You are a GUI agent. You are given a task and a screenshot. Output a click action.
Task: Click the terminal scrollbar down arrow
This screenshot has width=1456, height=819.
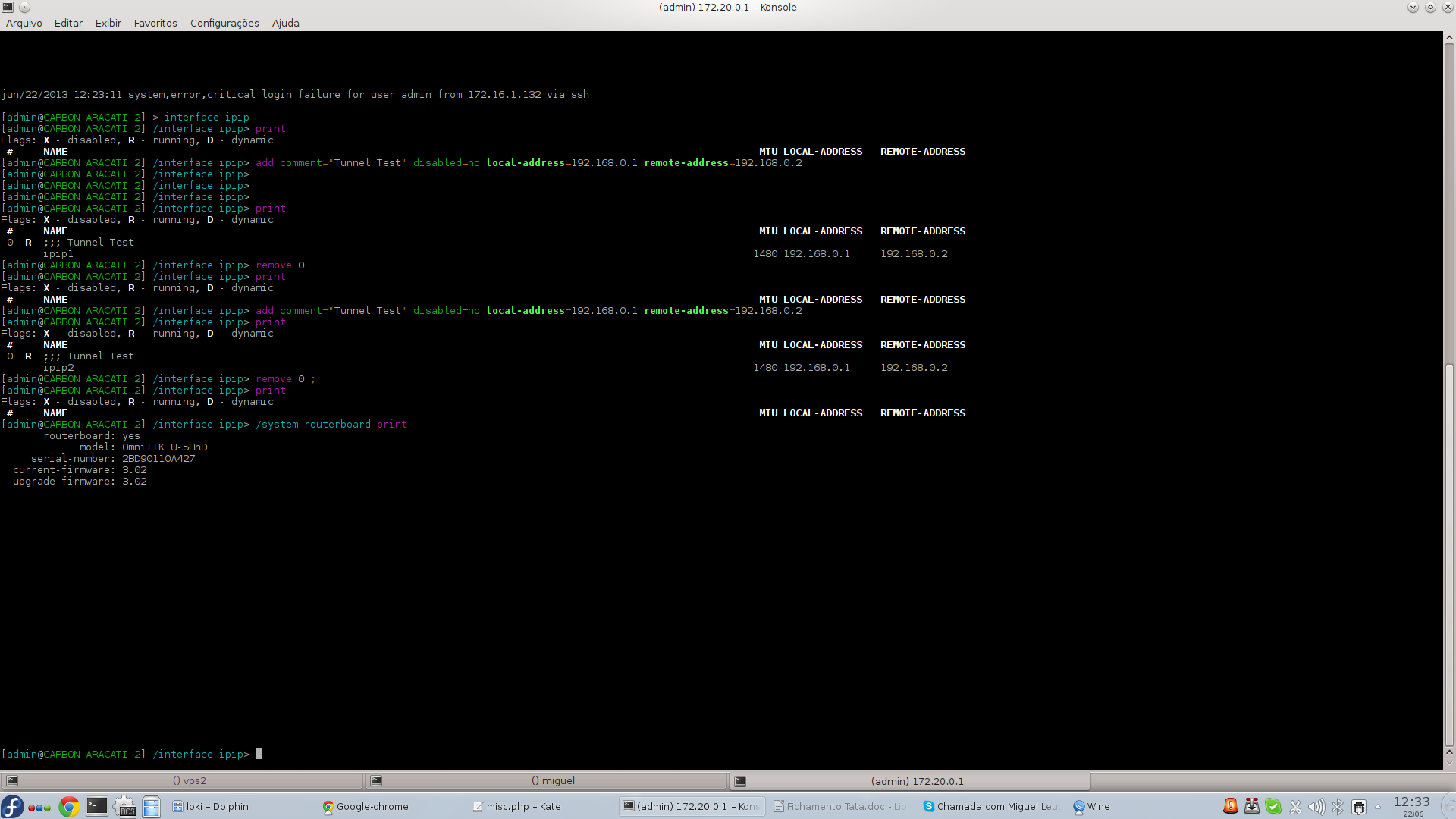(1449, 764)
